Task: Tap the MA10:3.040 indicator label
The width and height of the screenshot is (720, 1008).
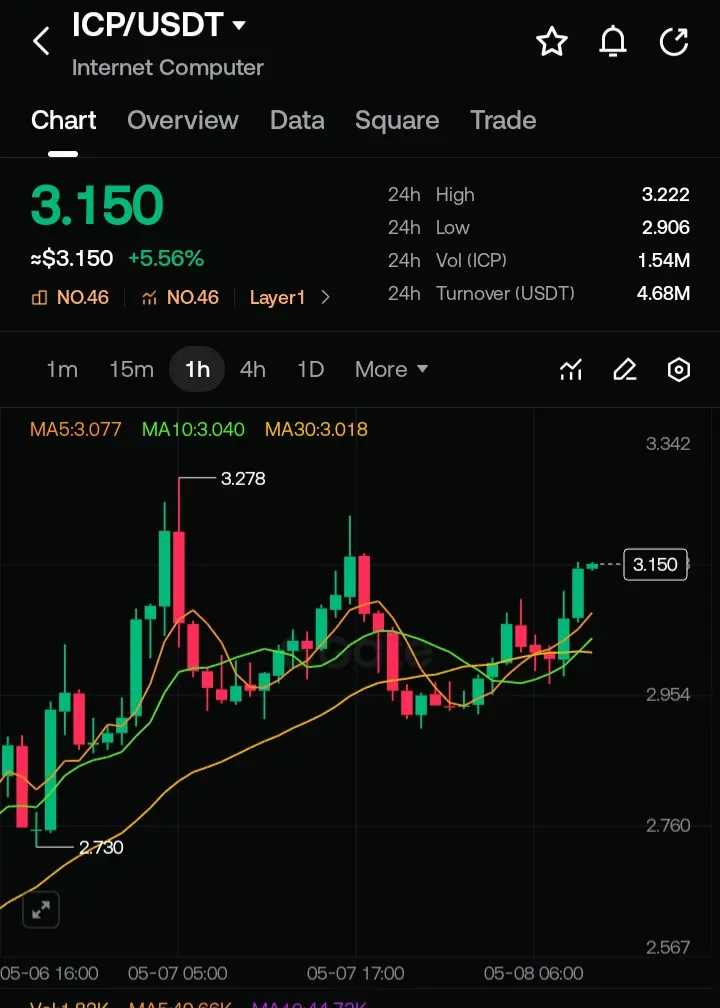Action: pos(193,429)
